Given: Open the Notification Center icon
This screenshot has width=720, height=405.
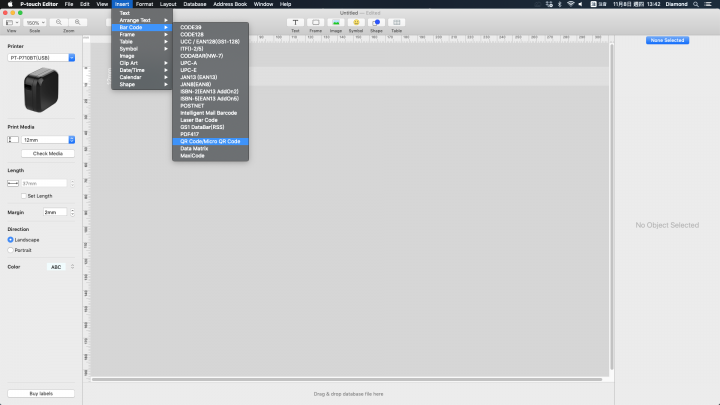Looking at the screenshot, I should pos(708,4).
